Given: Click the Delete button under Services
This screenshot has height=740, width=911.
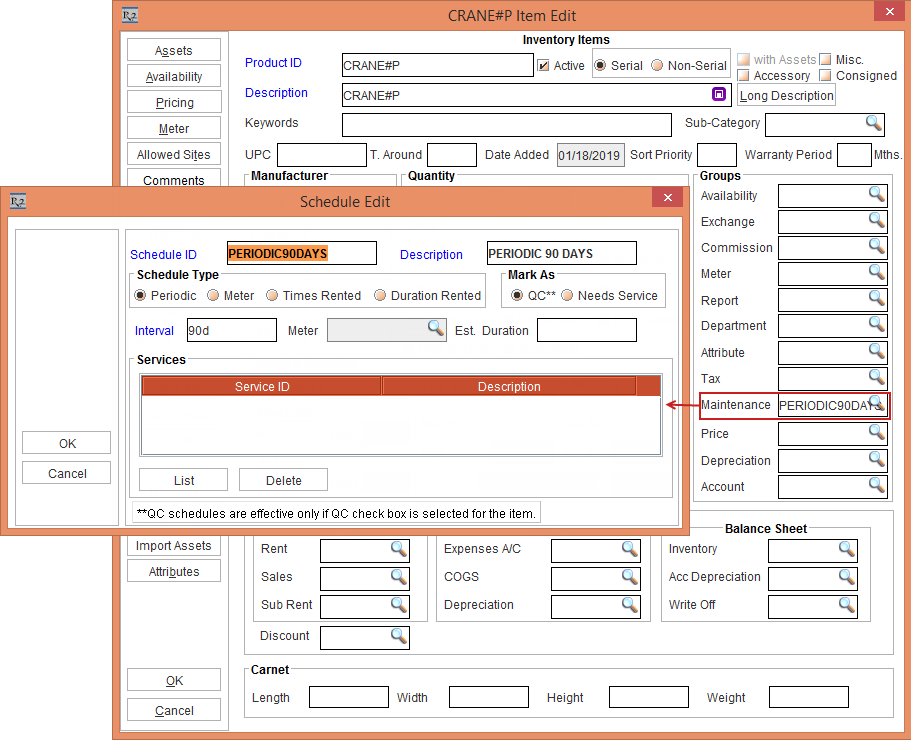Looking at the screenshot, I should click(x=284, y=480).
